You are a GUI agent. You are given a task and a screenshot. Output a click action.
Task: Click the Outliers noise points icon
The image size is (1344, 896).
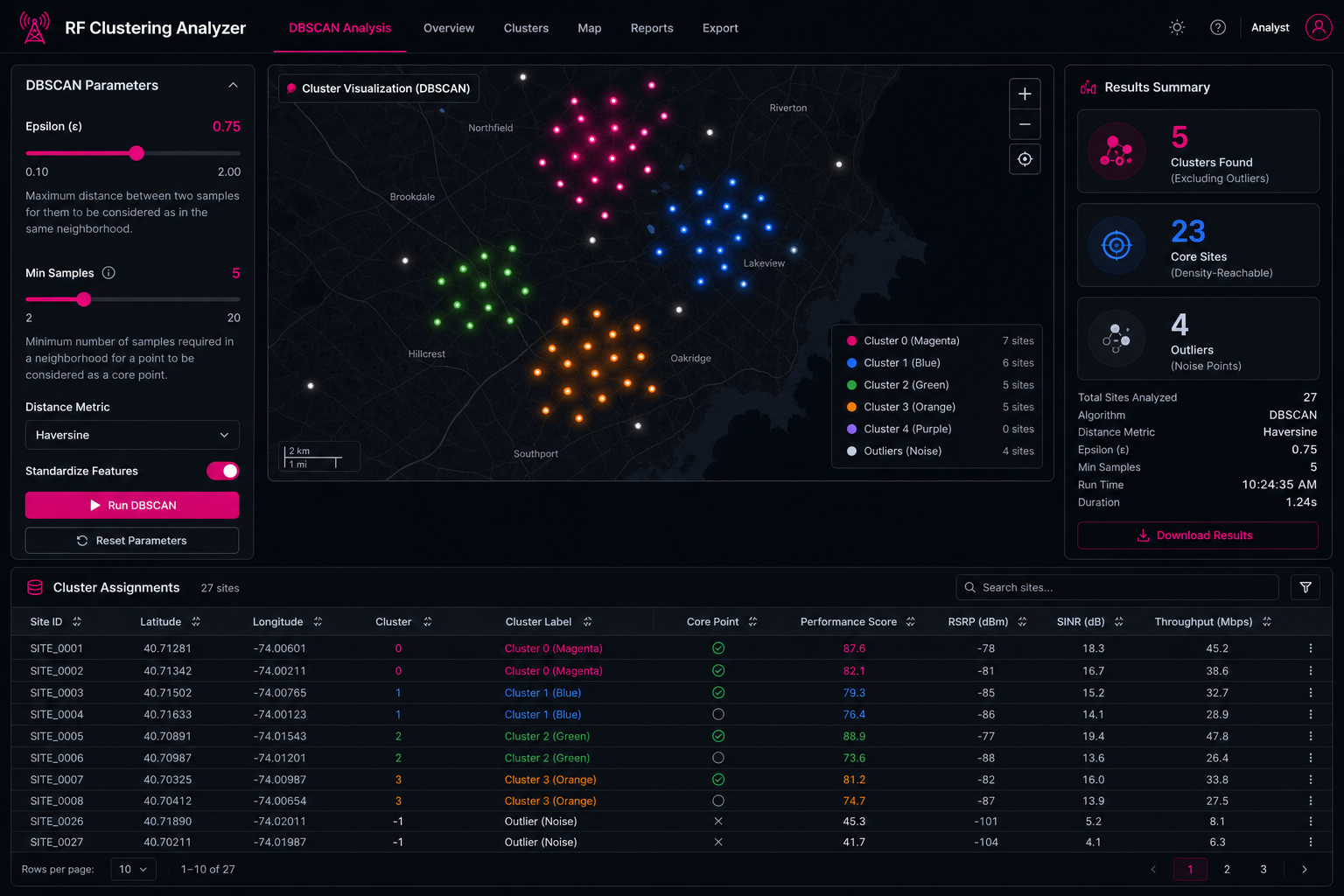(1116, 339)
